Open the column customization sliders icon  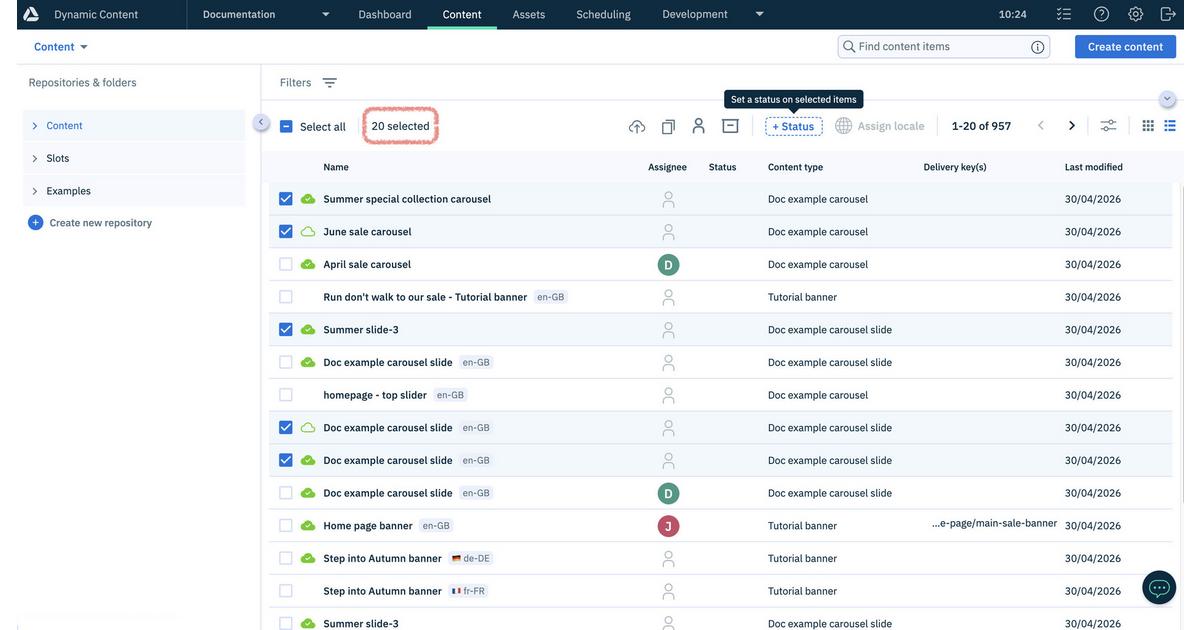click(1108, 126)
